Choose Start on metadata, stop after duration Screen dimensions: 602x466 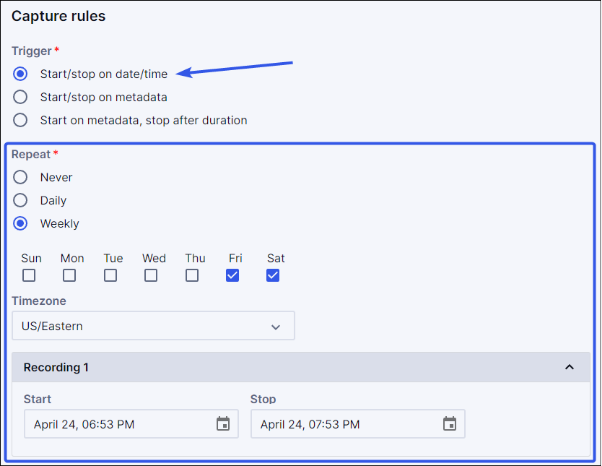pyautogui.click(x=20, y=120)
